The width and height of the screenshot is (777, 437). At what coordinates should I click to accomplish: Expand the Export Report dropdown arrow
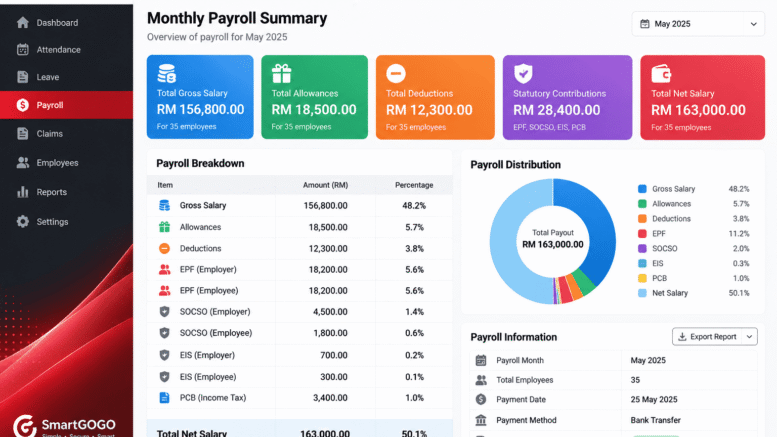coord(749,336)
